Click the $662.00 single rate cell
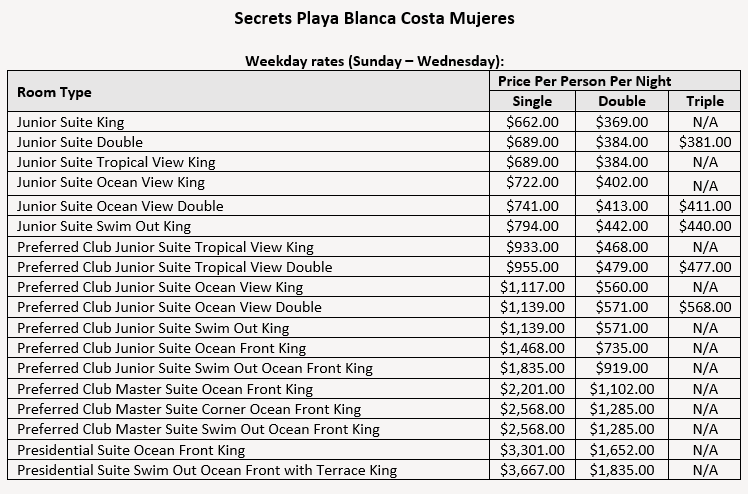748x494 pixels. 532,122
